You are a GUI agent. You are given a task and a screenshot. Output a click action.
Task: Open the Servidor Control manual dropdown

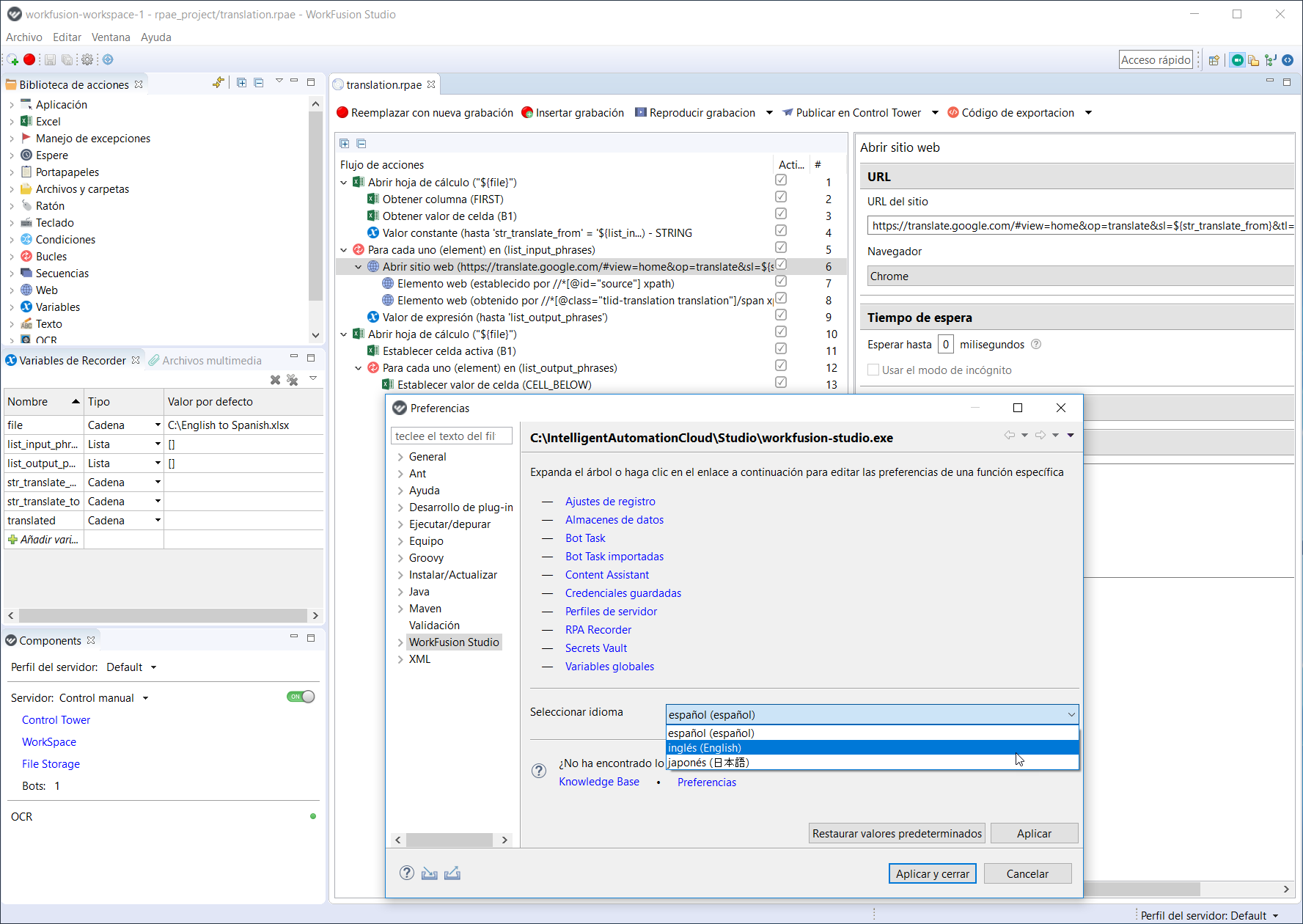tap(104, 698)
